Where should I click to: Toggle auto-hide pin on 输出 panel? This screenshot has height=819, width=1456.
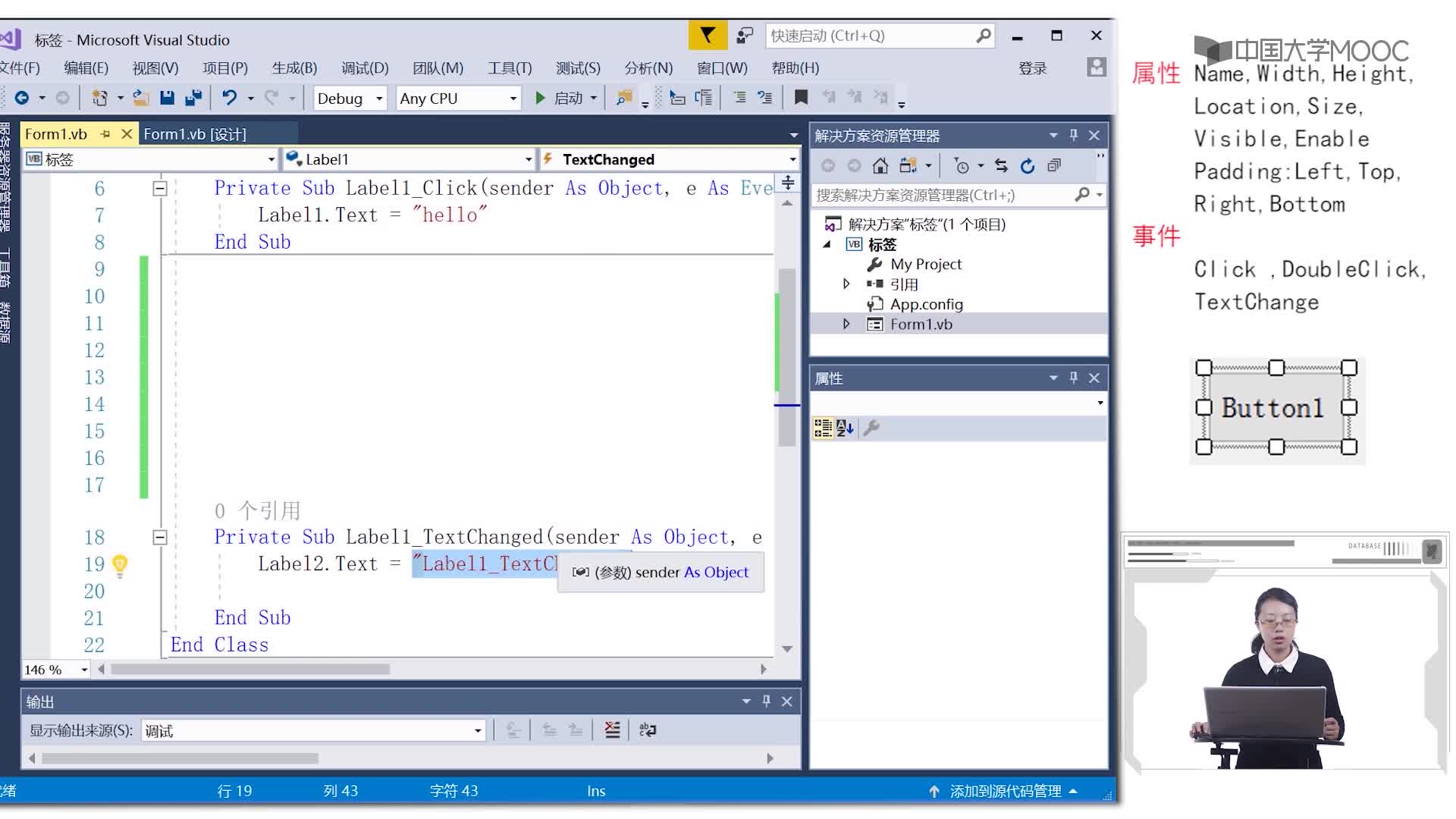(767, 701)
